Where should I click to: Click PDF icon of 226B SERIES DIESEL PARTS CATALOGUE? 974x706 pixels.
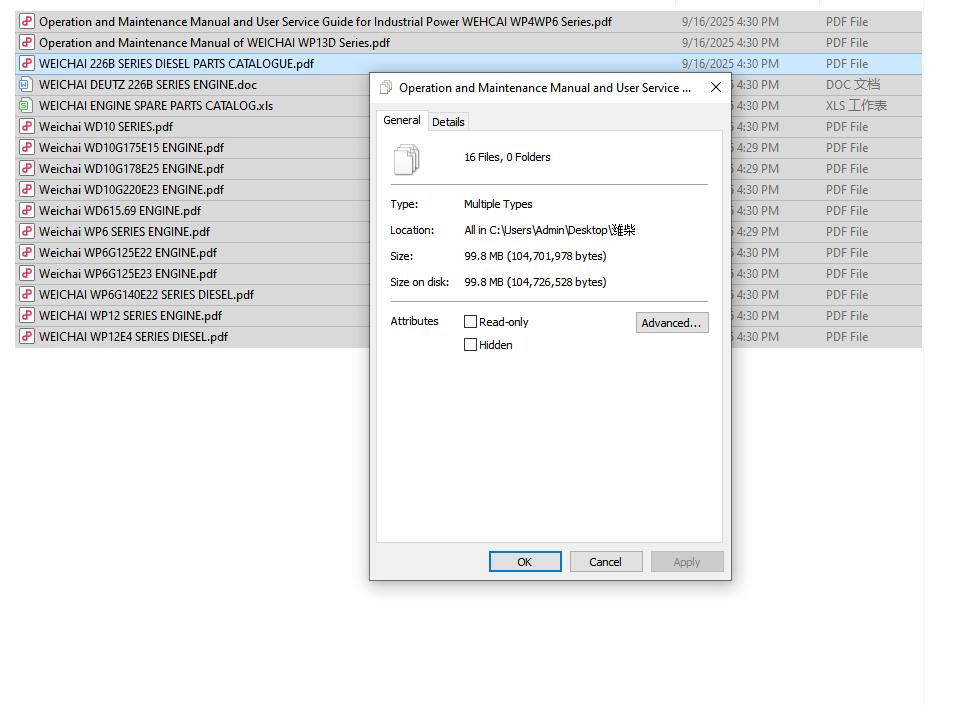(26, 64)
